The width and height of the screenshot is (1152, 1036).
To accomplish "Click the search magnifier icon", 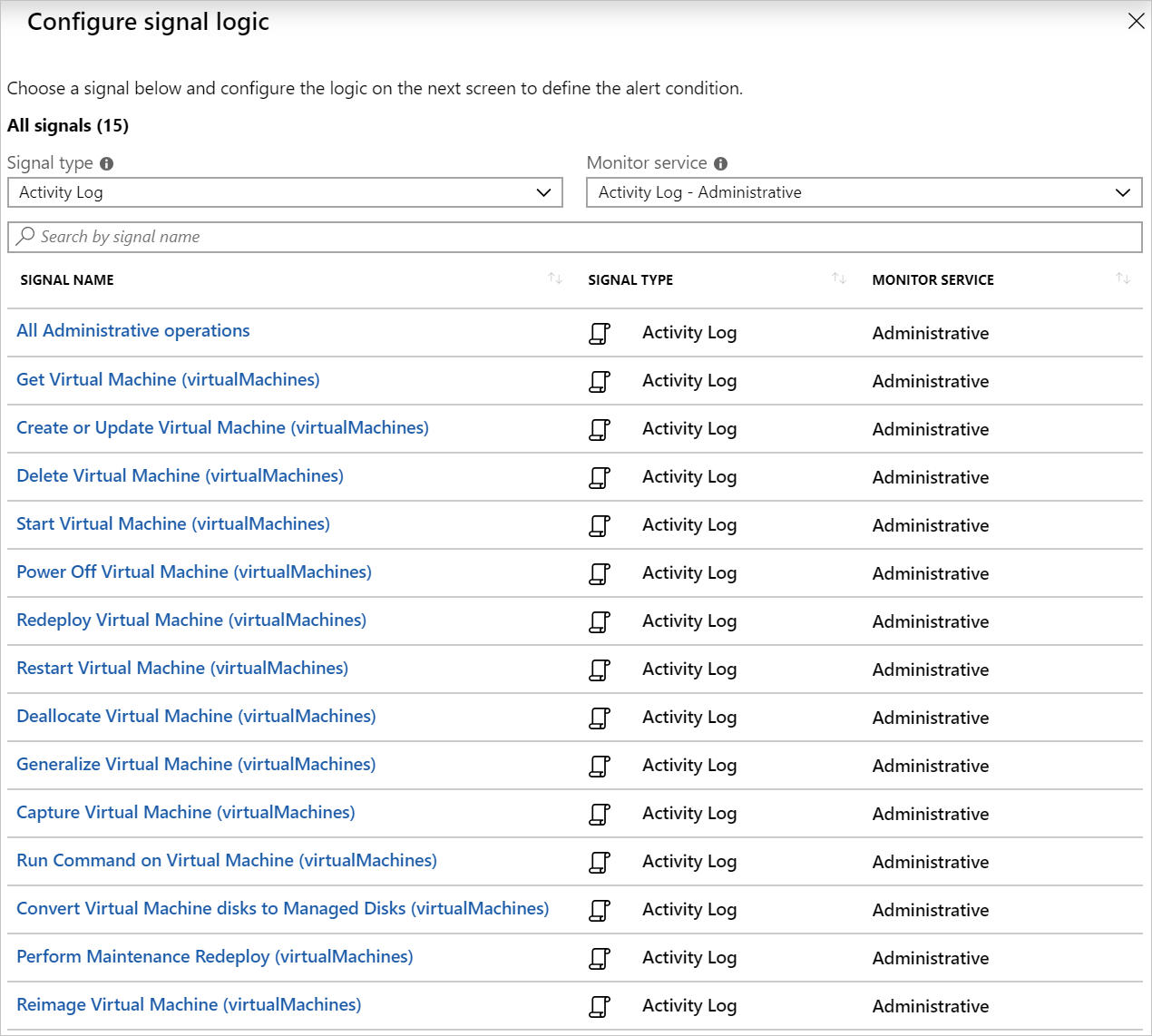I will [x=25, y=237].
